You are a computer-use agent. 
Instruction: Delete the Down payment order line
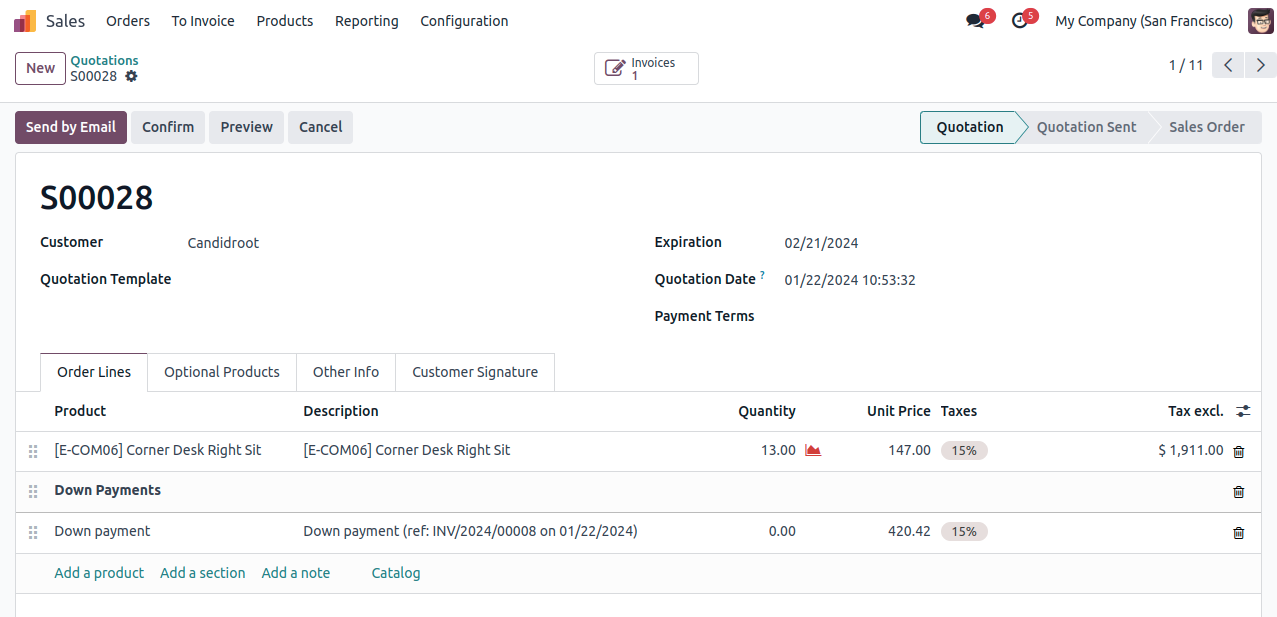click(1238, 533)
